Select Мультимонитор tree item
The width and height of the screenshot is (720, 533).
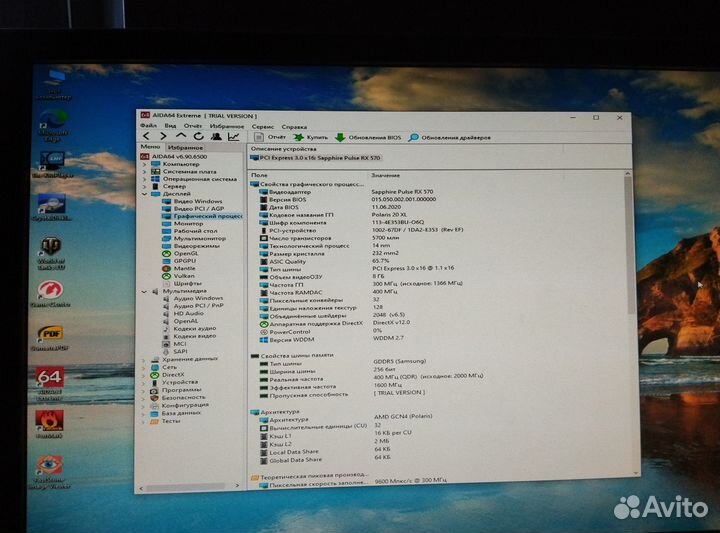point(194,238)
